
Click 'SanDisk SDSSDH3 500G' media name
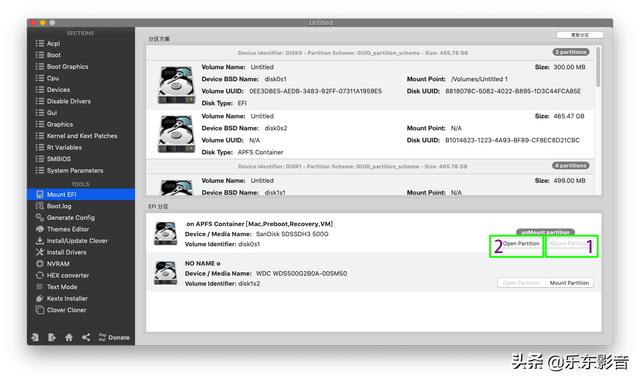click(292, 234)
